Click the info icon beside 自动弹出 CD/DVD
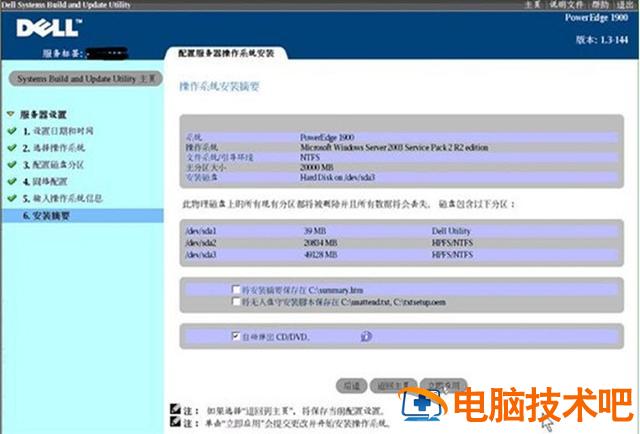The width and height of the screenshot is (640, 434). pyautogui.click(x=366, y=336)
